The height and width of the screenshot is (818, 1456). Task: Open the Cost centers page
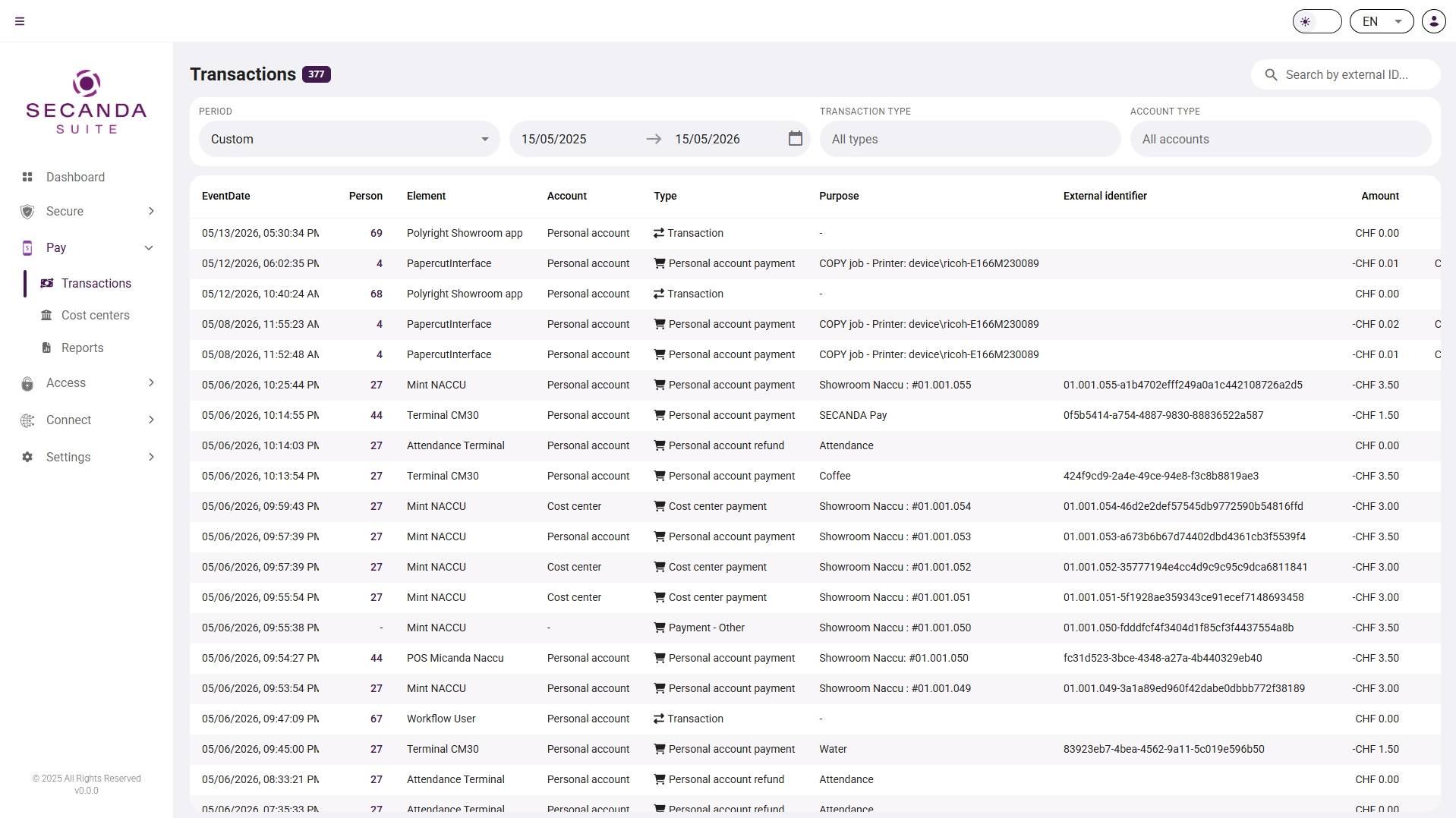[x=95, y=315]
